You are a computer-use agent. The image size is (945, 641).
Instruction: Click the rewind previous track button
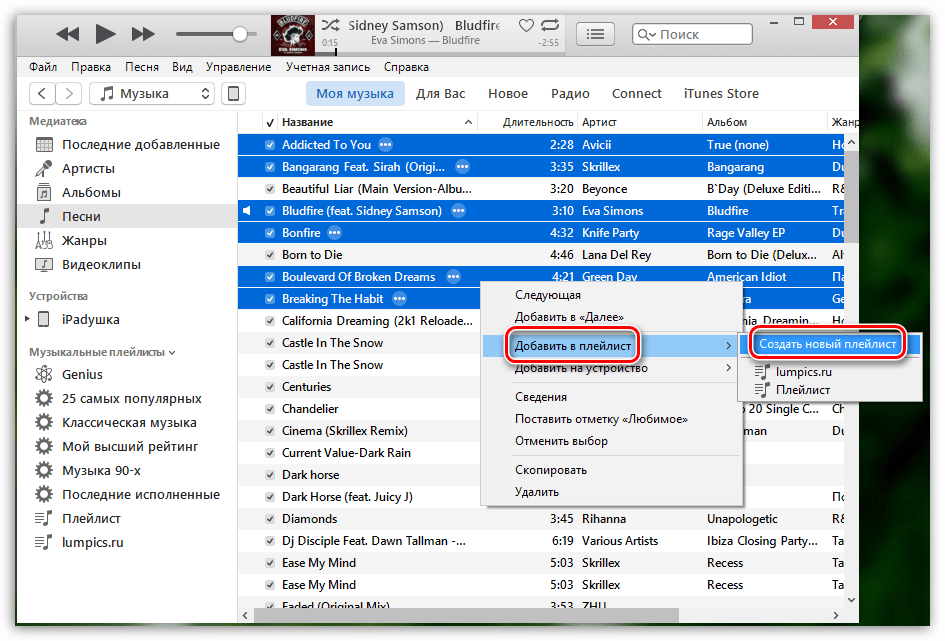[67, 34]
